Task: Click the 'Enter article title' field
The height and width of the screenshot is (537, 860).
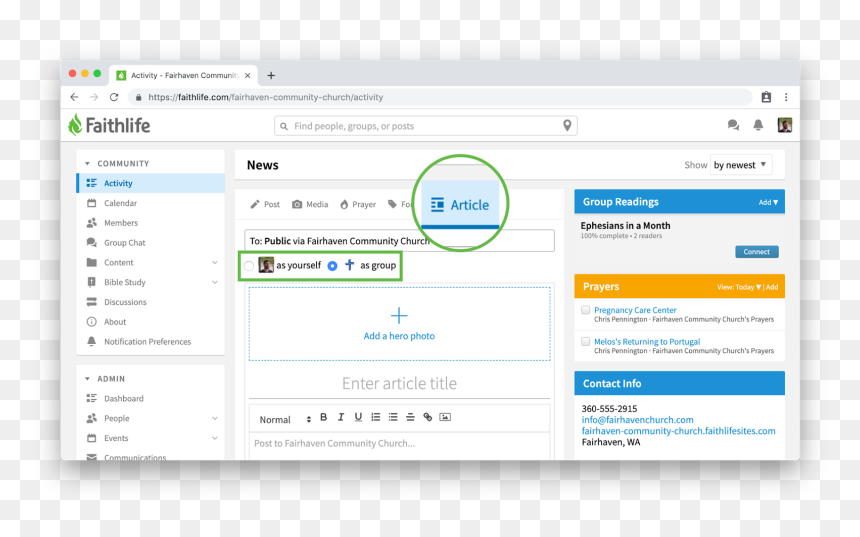Action: [x=399, y=383]
